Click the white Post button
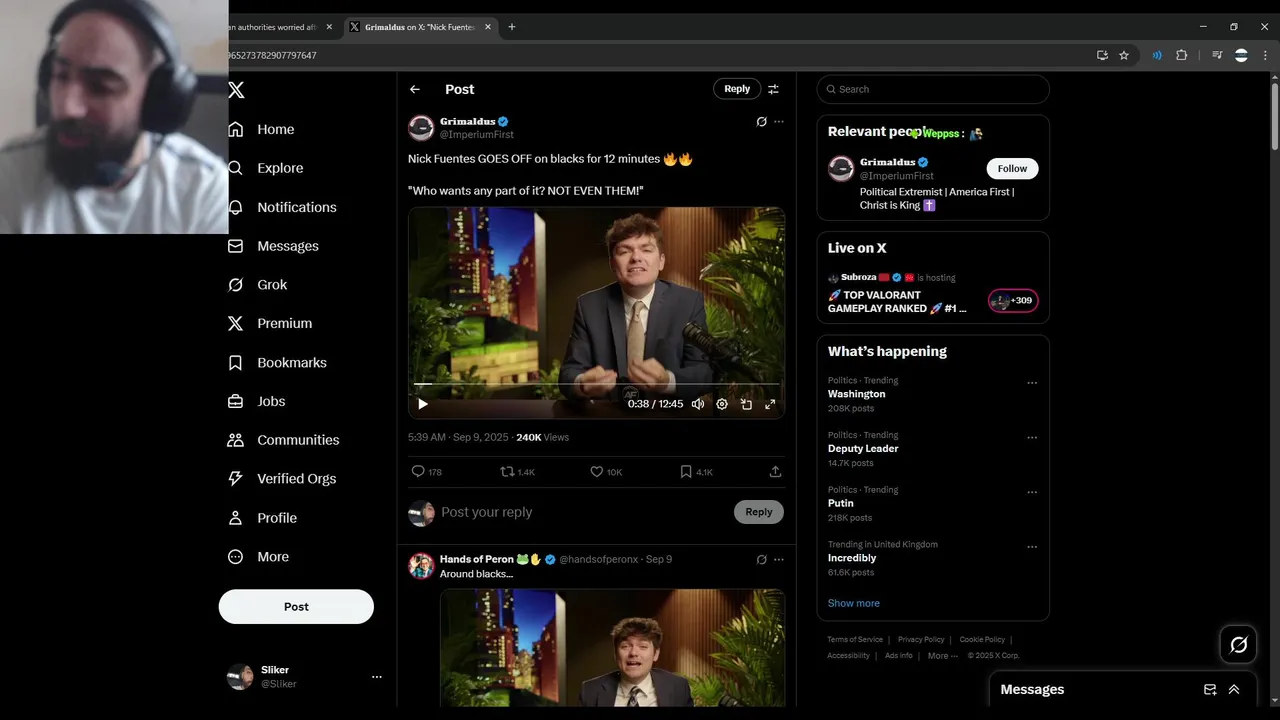 coord(296,607)
